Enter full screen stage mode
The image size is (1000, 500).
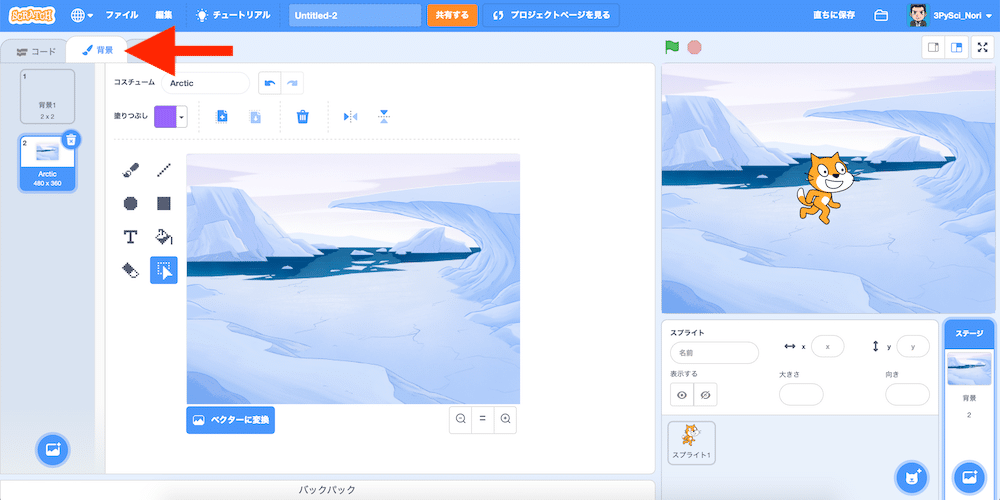982,48
